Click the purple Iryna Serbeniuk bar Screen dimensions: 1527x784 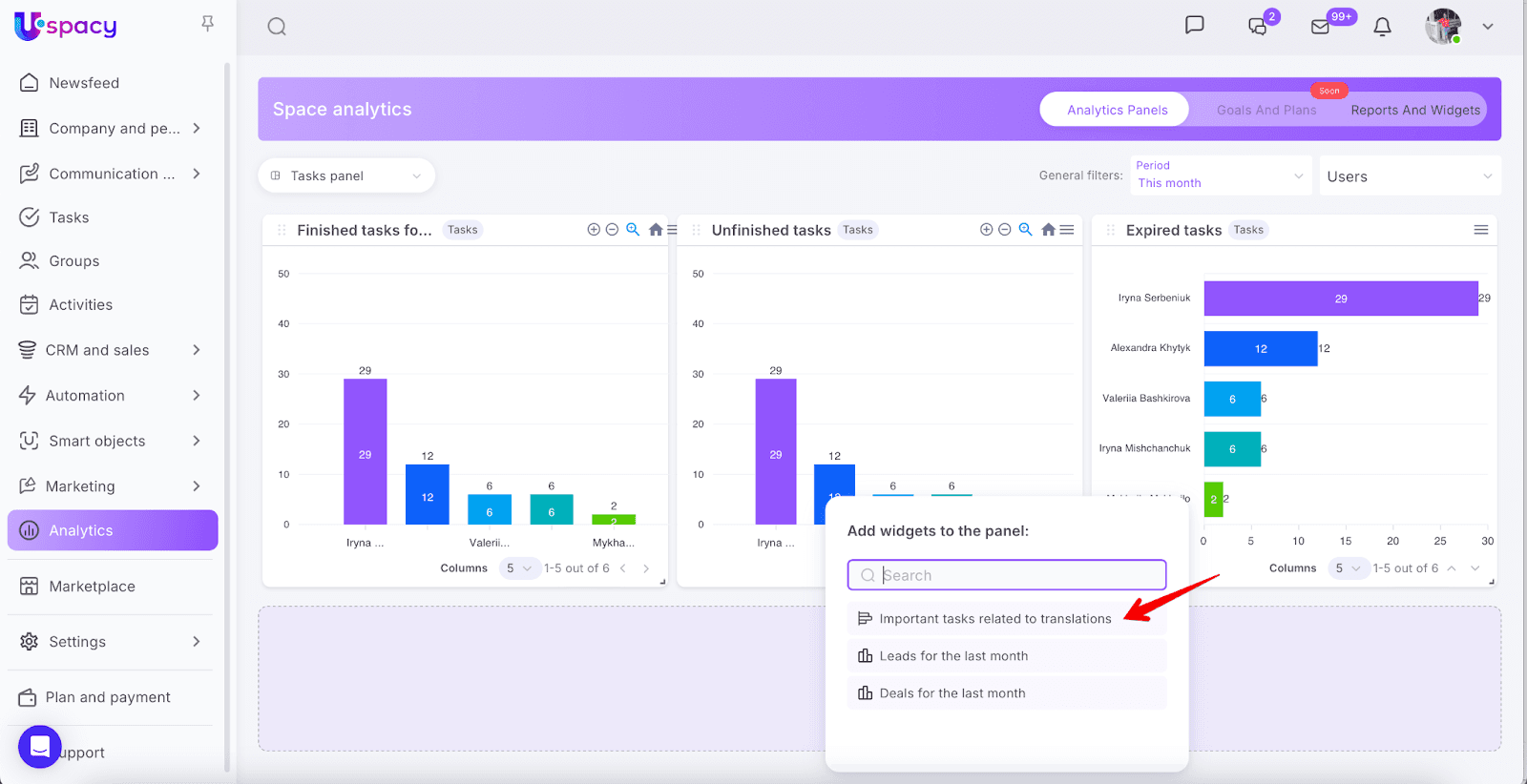[1340, 299]
